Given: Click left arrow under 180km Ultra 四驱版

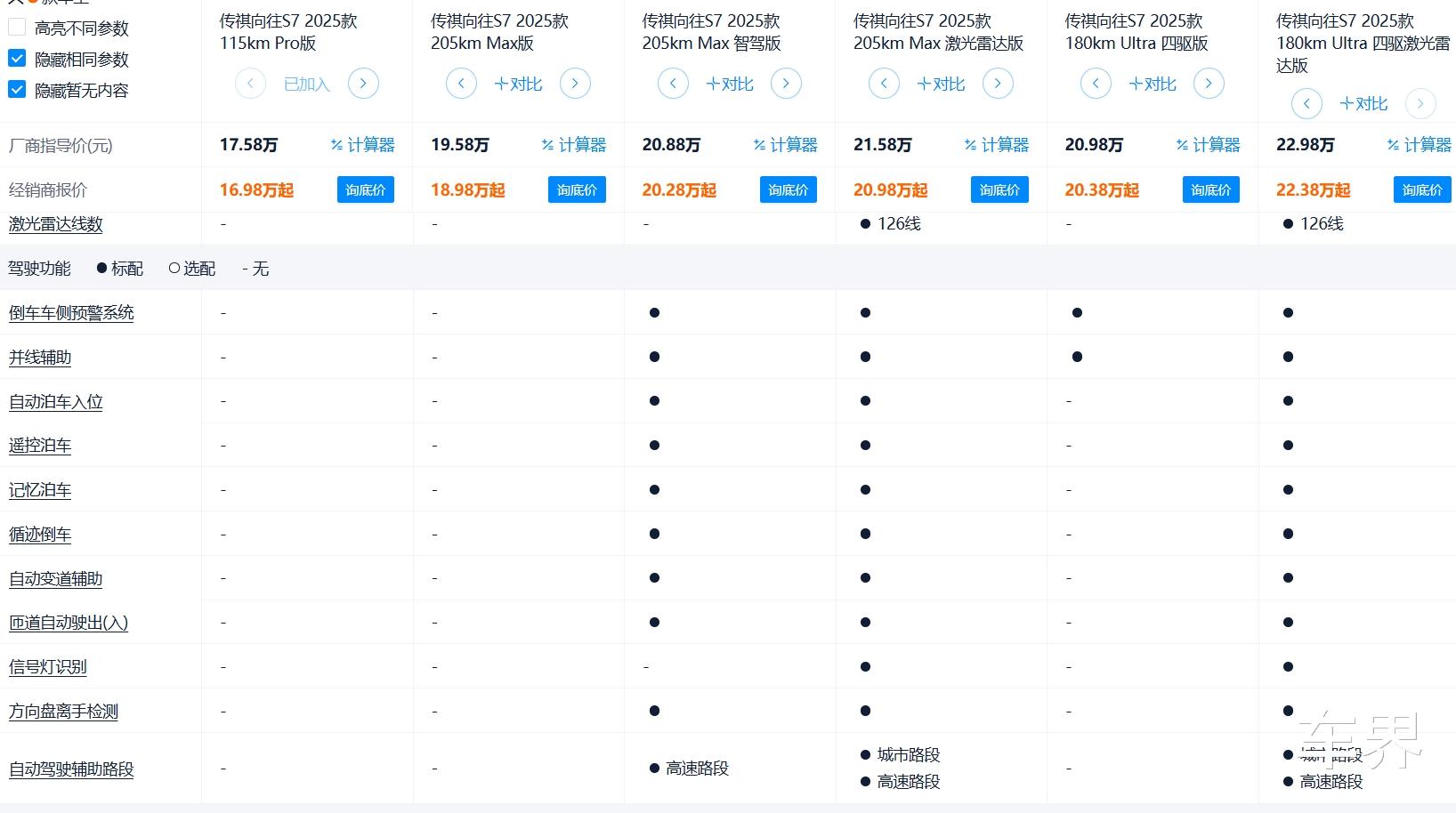Looking at the screenshot, I should click(x=1096, y=84).
